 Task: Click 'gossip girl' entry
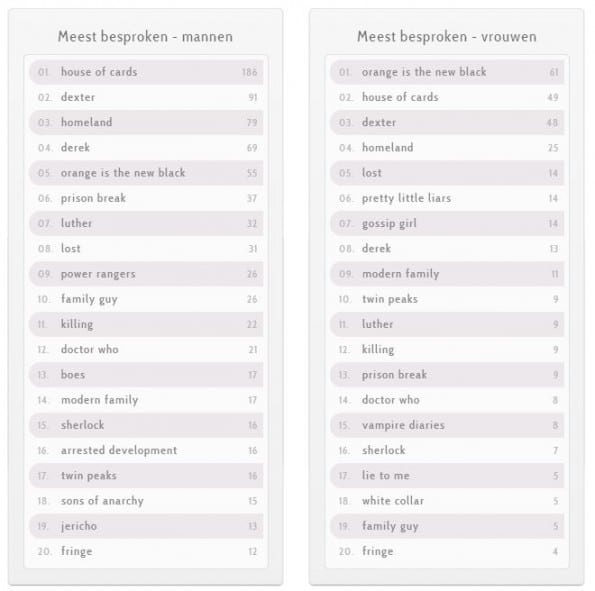pyautogui.click(x=447, y=223)
